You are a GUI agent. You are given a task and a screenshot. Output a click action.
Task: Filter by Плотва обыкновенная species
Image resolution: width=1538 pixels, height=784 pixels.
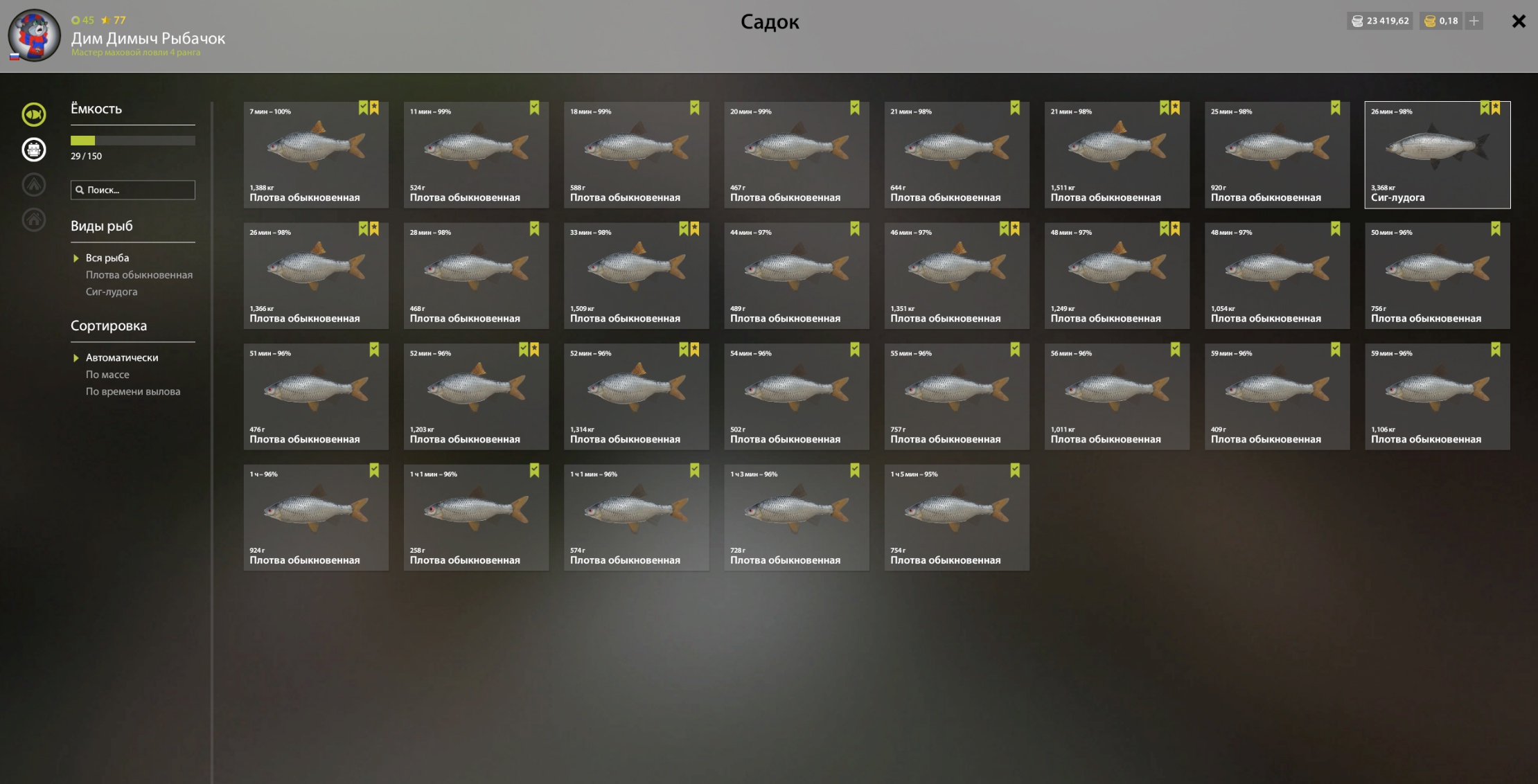tap(139, 275)
